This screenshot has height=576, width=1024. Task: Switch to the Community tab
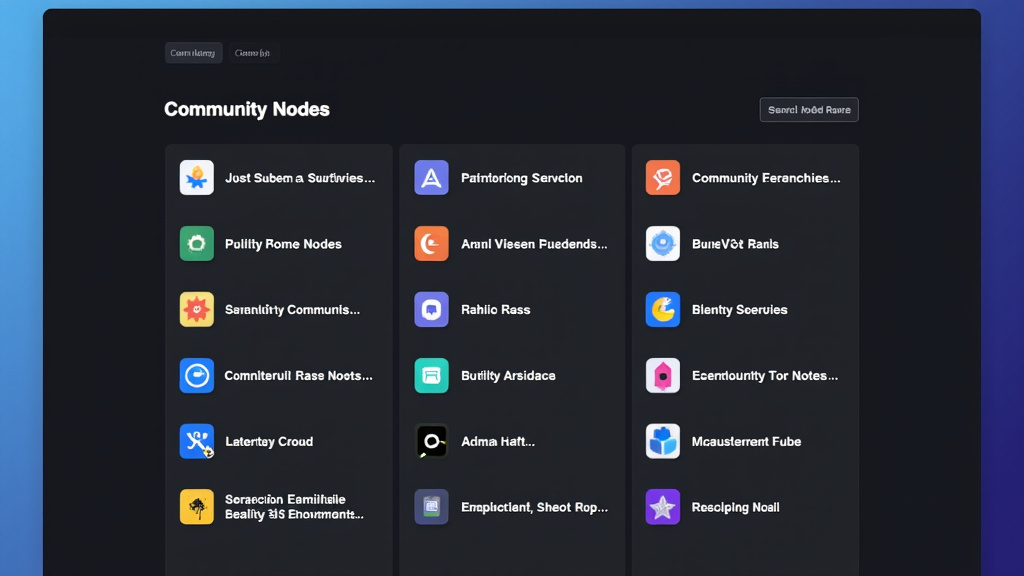coord(193,52)
